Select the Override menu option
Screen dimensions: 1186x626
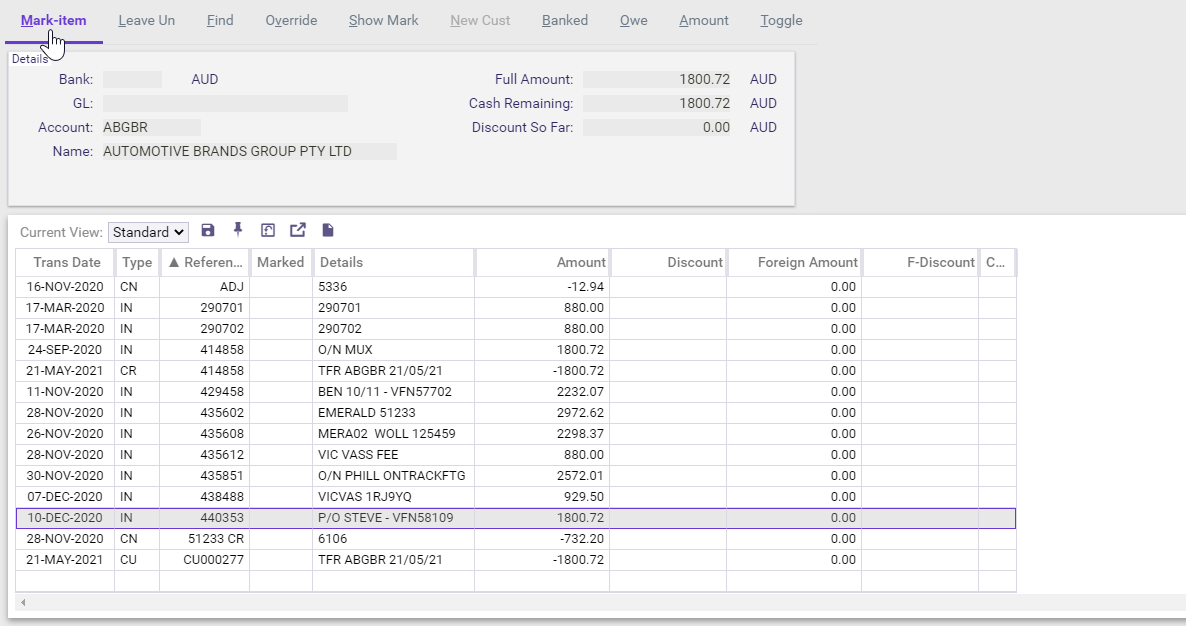(291, 20)
